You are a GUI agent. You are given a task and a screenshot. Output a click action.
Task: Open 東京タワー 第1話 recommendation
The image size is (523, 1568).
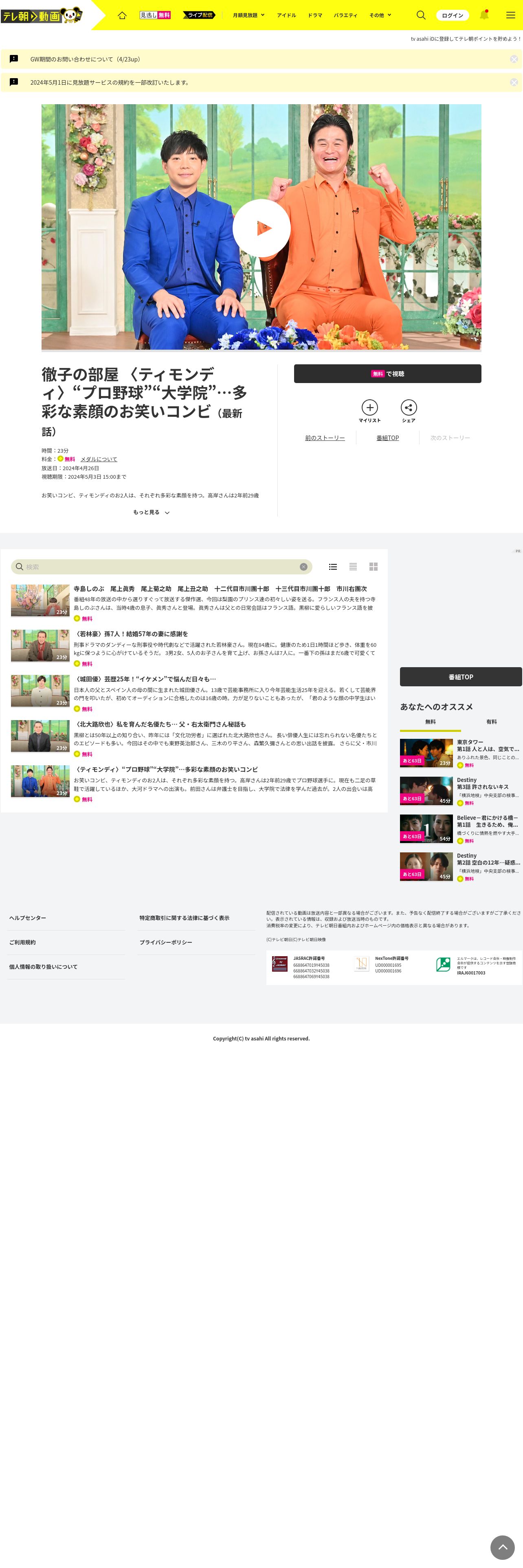[x=460, y=753]
